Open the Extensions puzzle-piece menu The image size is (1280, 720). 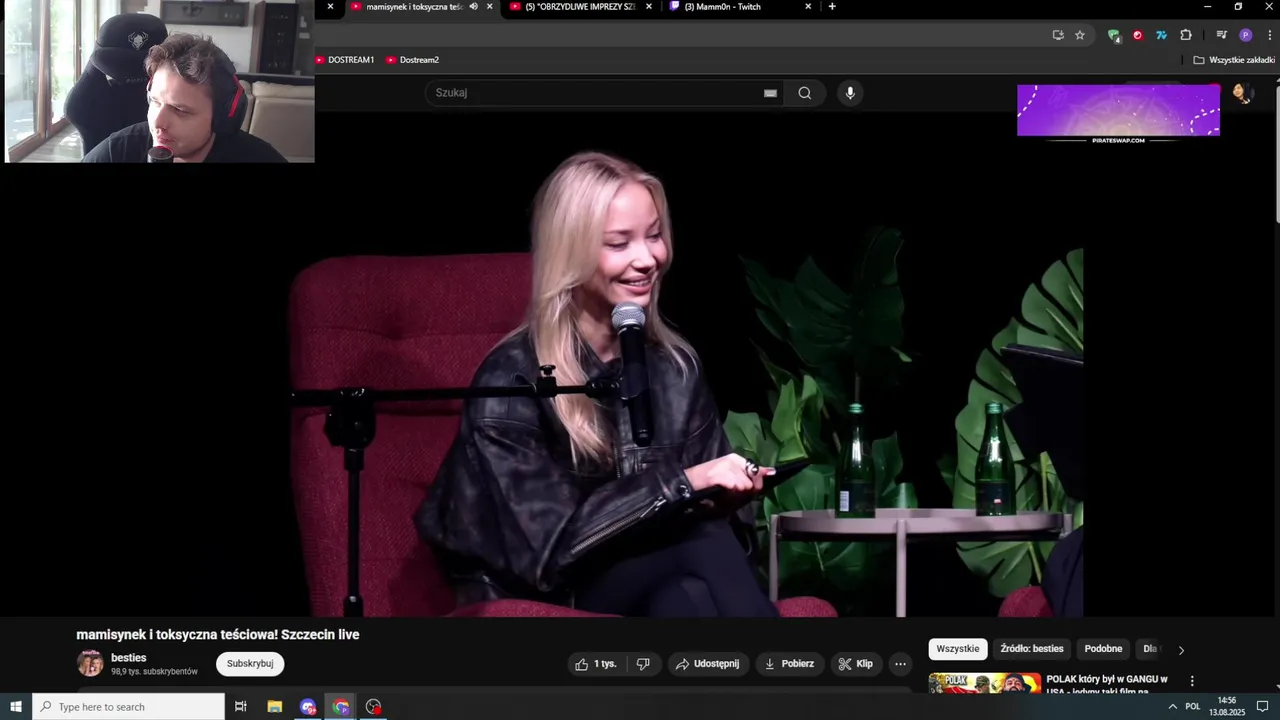coord(1186,35)
